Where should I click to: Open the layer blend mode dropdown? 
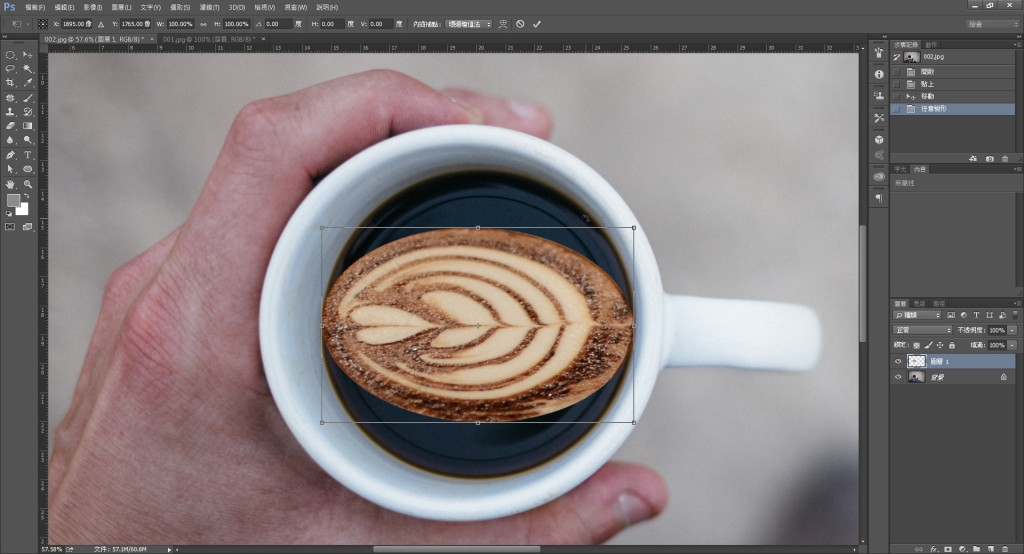922,329
